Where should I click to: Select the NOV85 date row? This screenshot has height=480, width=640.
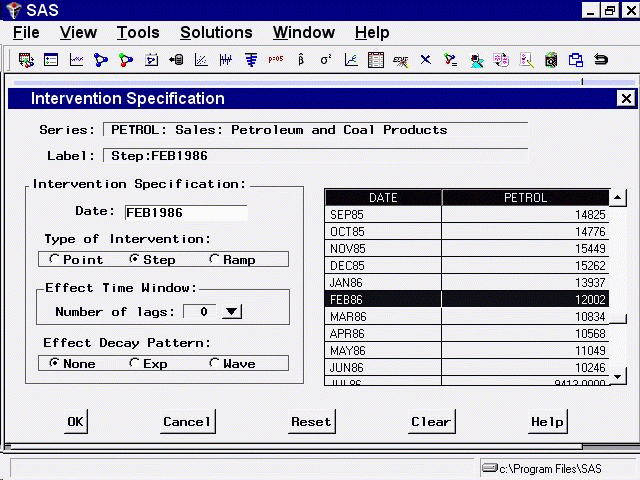(466, 249)
